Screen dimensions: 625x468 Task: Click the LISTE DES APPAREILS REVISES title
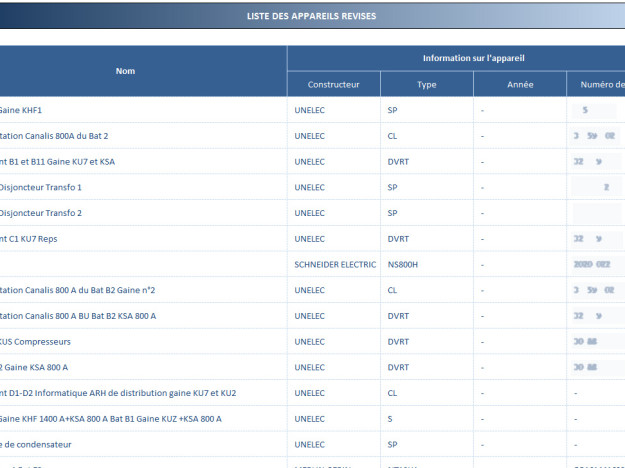311,16
